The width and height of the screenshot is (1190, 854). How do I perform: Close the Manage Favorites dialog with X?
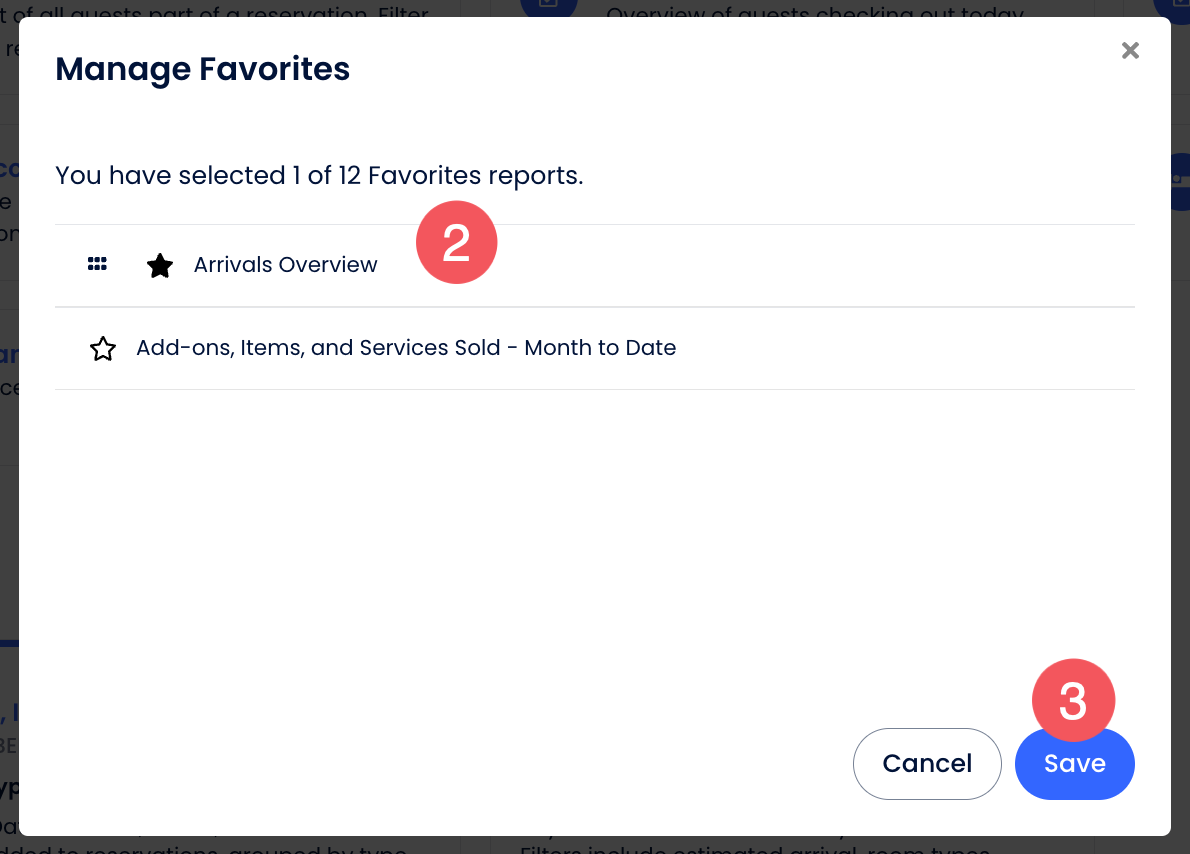(1130, 51)
